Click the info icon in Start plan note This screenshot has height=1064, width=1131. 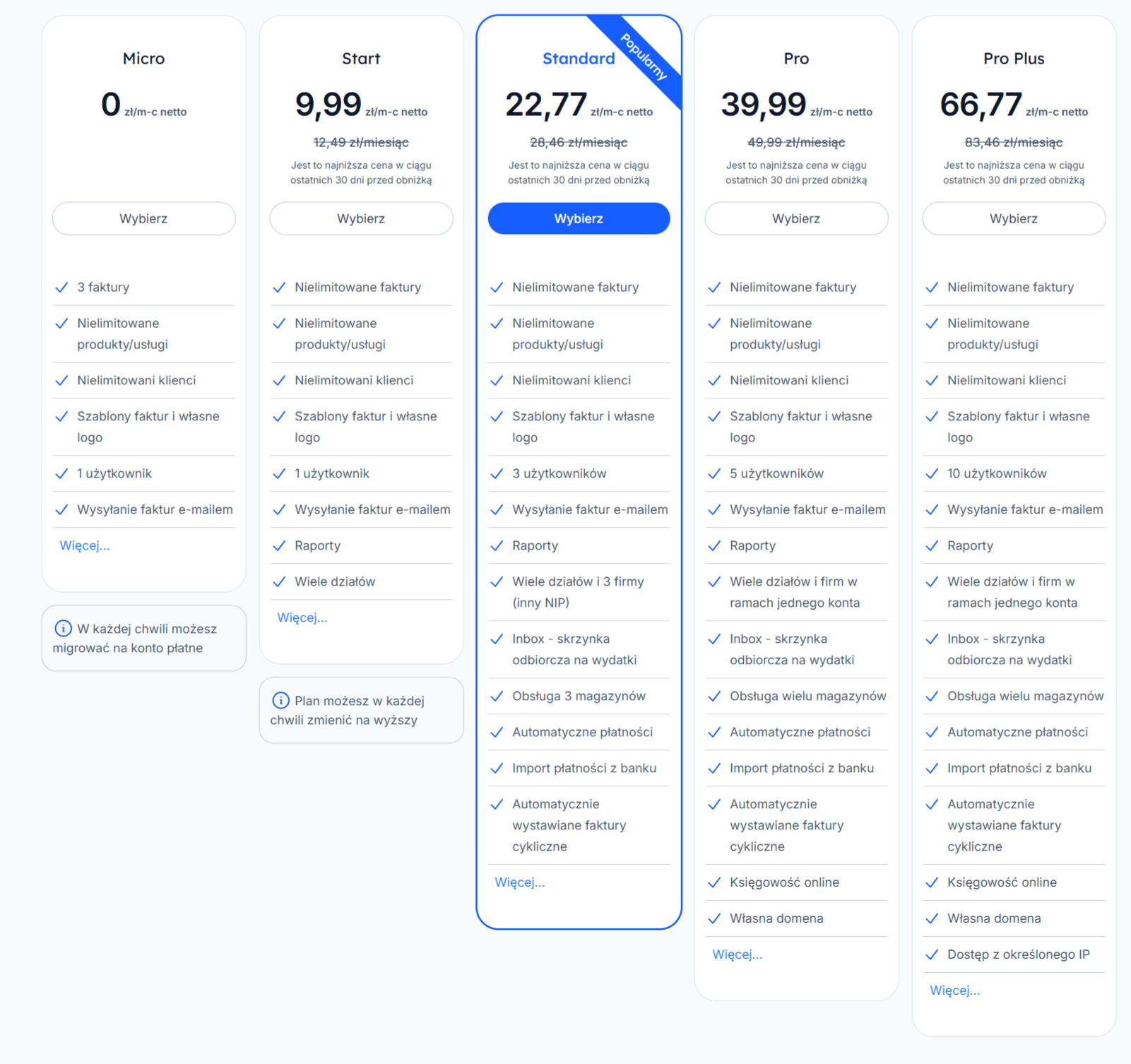[x=280, y=700]
